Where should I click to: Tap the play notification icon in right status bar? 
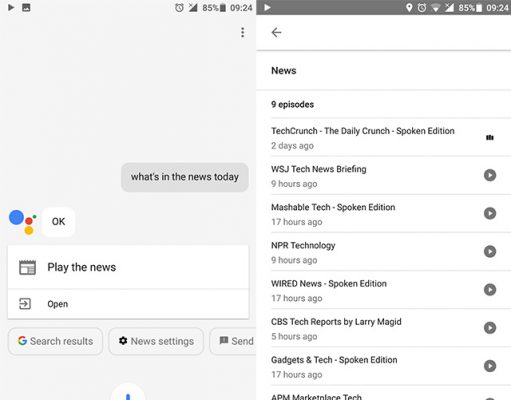[267, 7]
